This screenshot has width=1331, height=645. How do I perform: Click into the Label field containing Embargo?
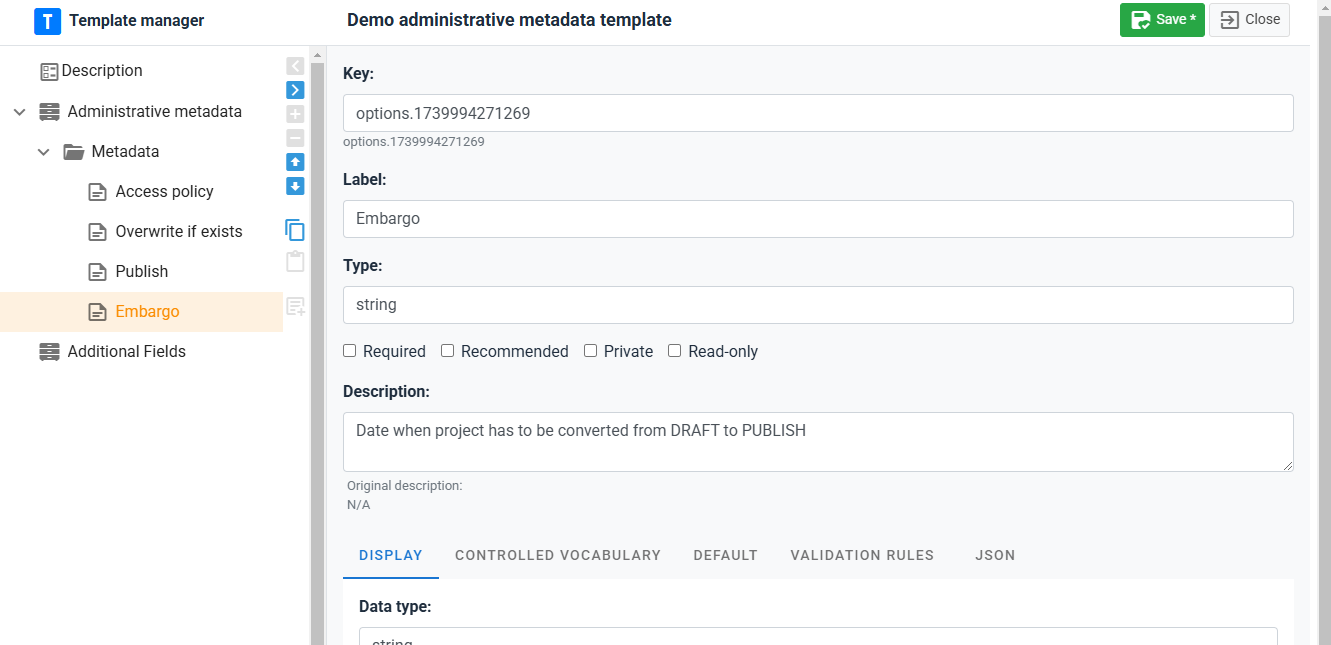(x=817, y=219)
